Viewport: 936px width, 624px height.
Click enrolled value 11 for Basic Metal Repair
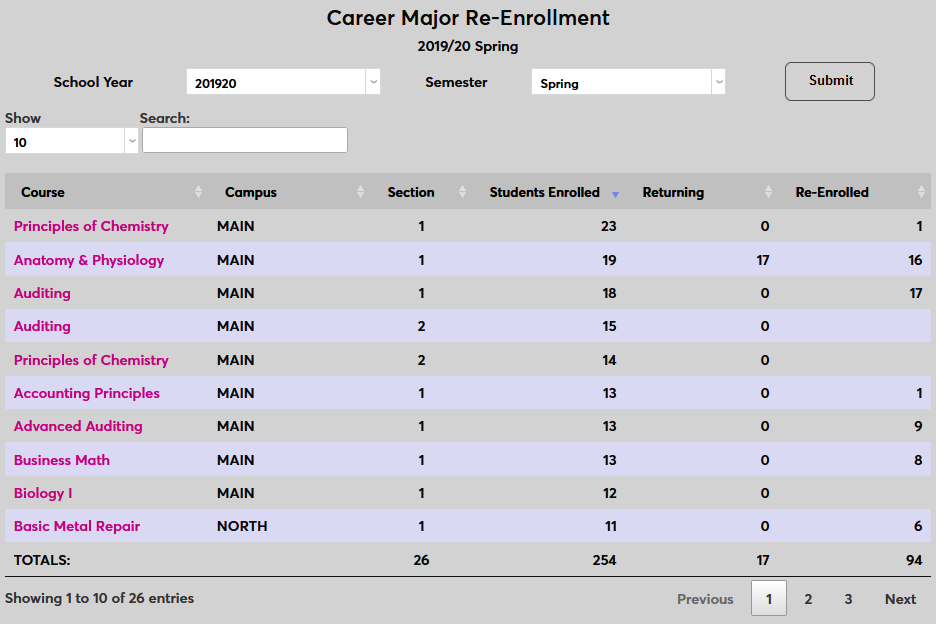pos(611,526)
